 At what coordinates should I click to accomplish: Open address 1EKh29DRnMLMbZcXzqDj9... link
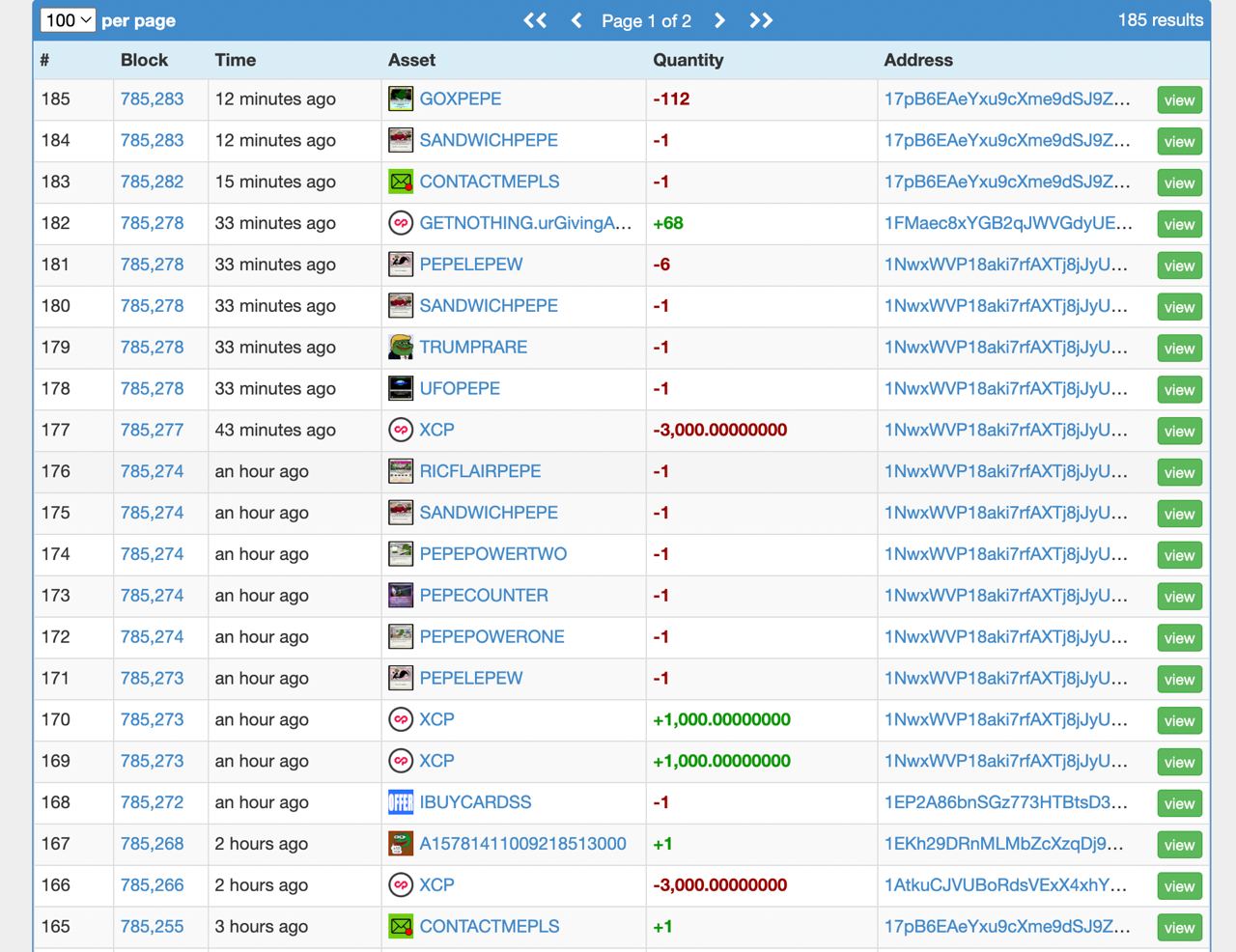coord(1003,844)
